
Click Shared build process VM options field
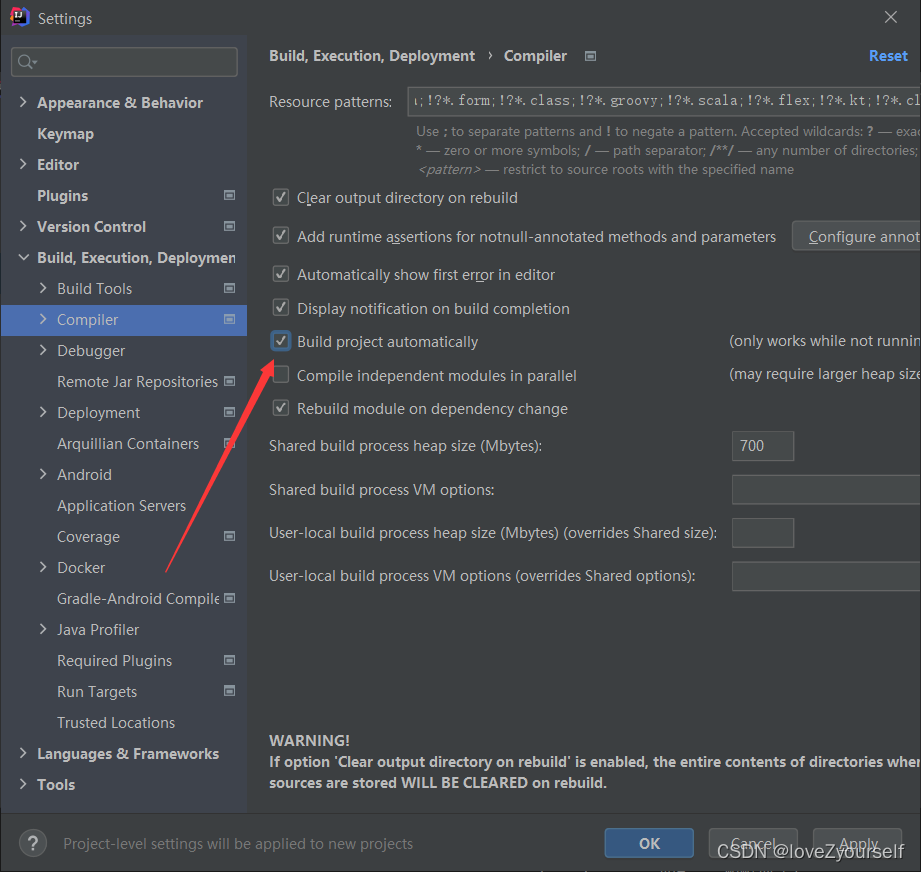click(x=826, y=489)
